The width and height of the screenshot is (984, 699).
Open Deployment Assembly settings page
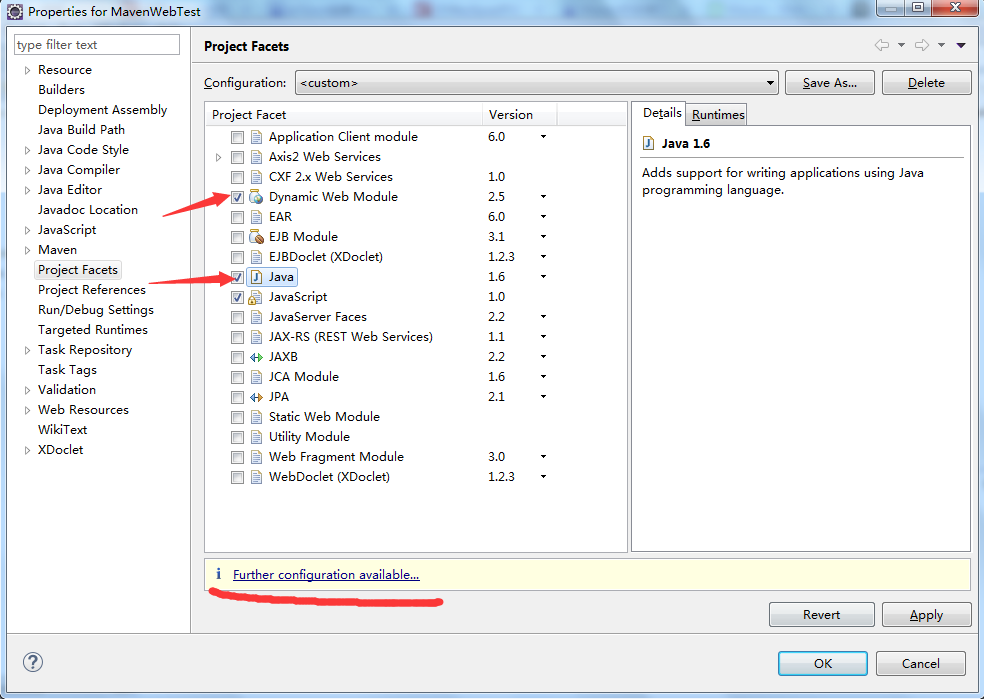(x=102, y=110)
